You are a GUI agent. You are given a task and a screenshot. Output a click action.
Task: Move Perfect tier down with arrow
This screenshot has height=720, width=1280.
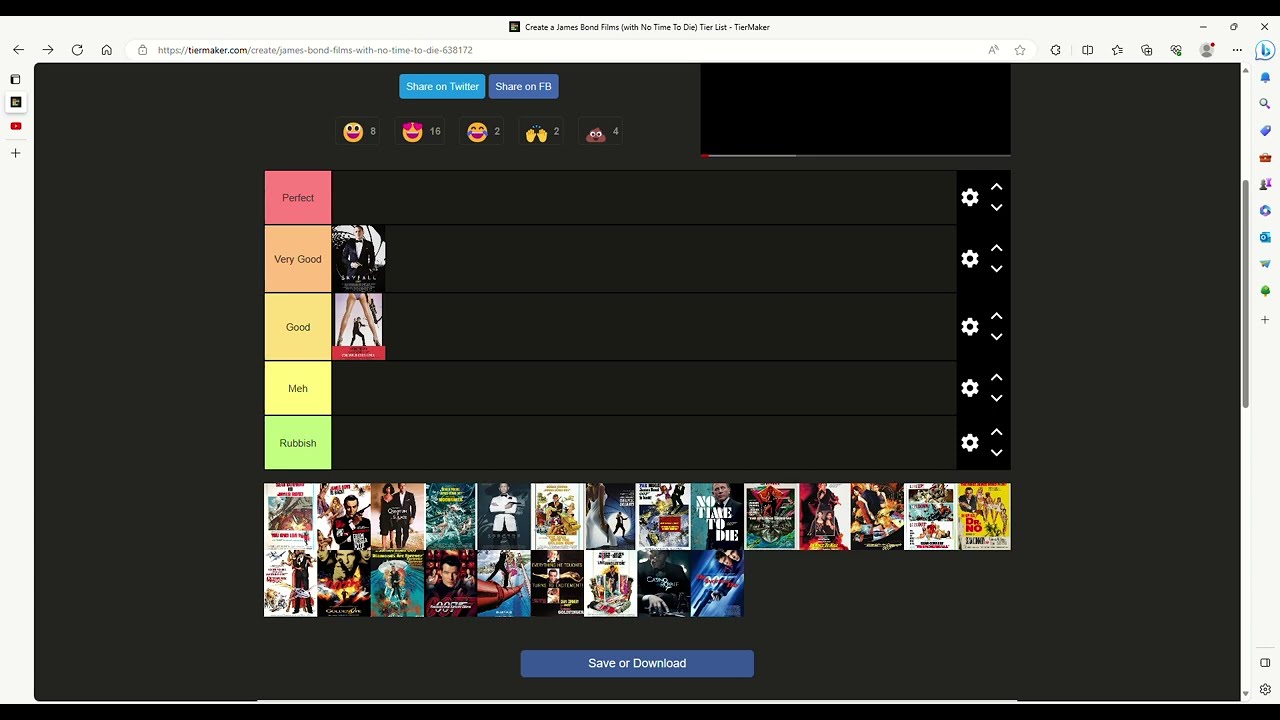tap(996, 208)
